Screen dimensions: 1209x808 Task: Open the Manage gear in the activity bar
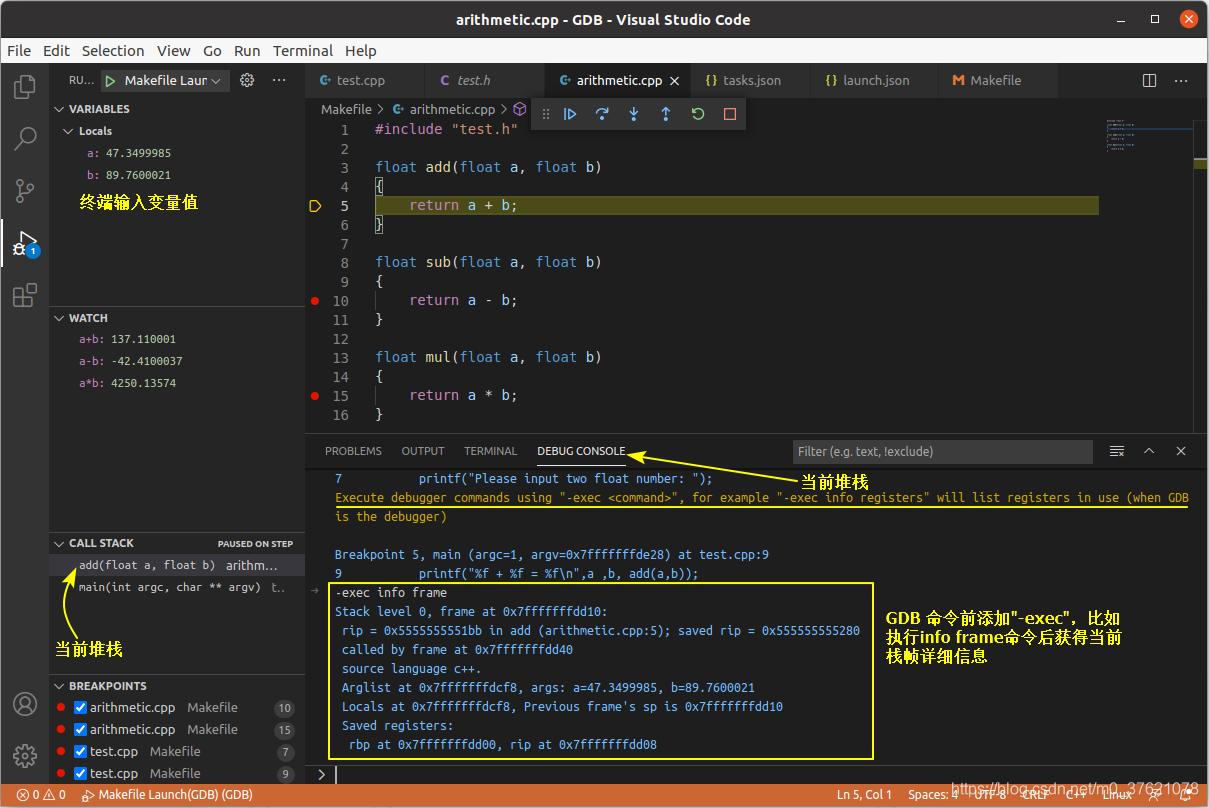point(25,755)
